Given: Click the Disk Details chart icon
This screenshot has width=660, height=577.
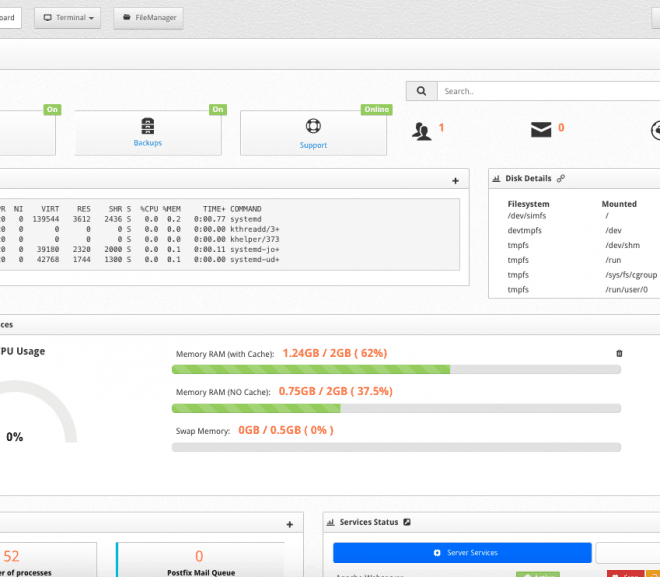Looking at the screenshot, I should [496, 178].
